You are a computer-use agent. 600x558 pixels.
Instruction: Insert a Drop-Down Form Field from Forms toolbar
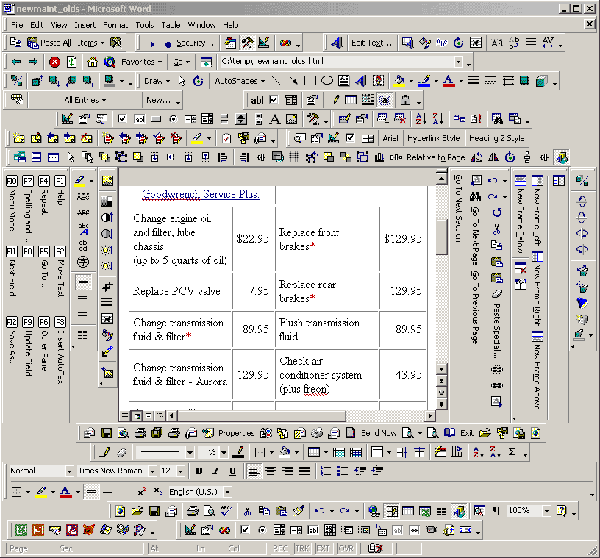click(x=291, y=100)
